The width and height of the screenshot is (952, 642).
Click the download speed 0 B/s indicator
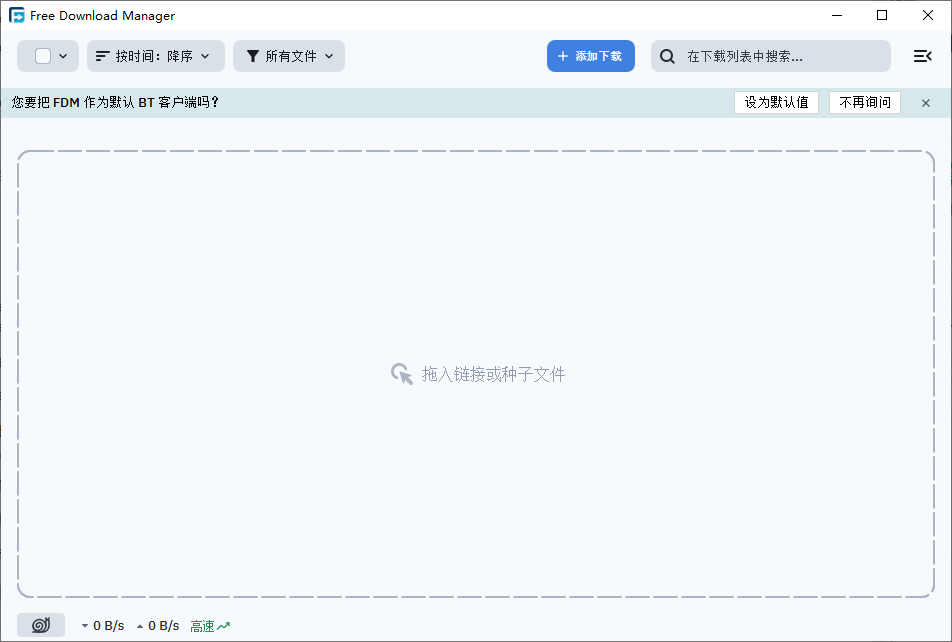[103, 626]
